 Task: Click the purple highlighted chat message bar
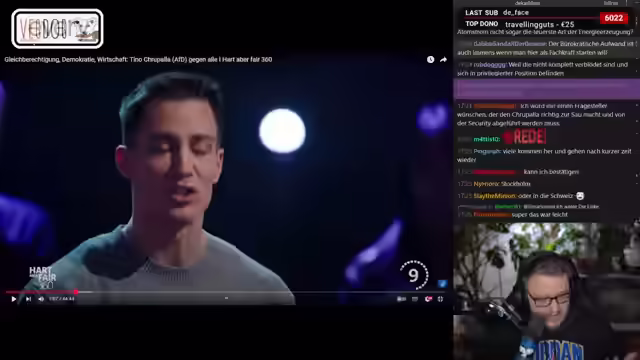point(547,89)
